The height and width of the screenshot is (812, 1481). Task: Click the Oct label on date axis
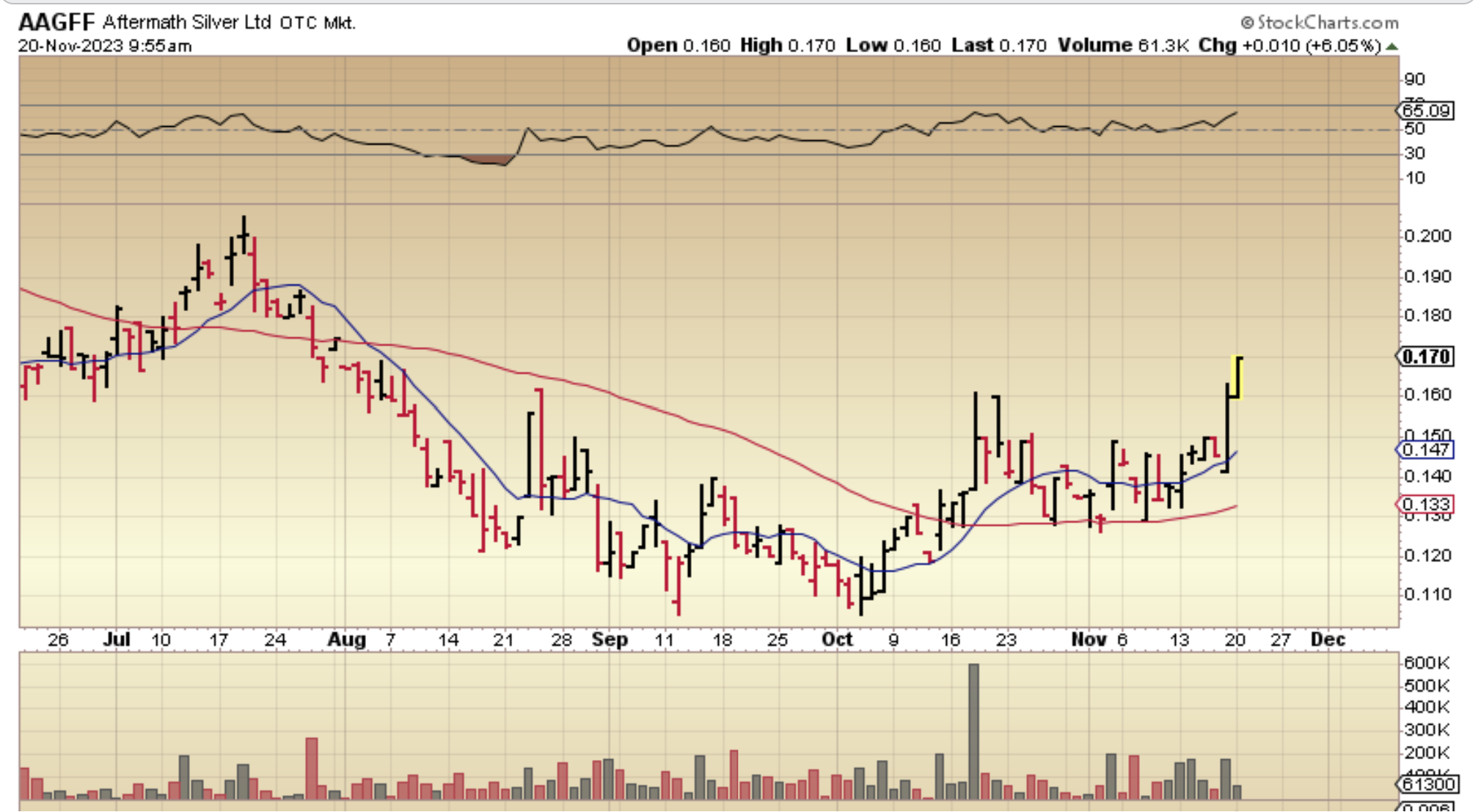(x=836, y=640)
